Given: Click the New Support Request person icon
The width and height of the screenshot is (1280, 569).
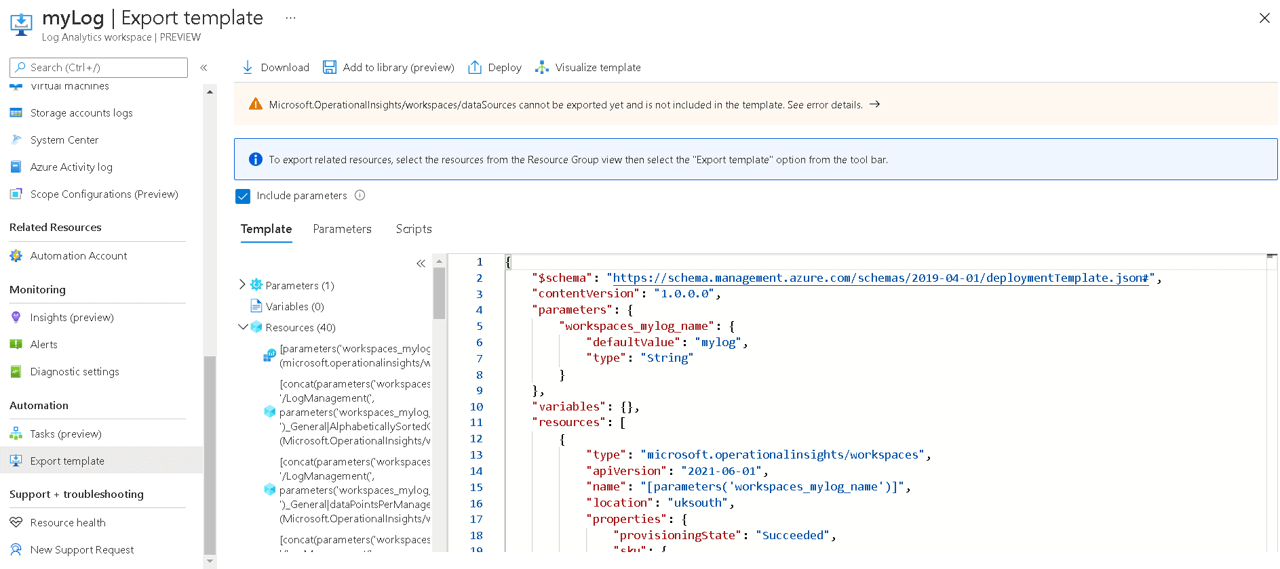Looking at the screenshot, I should click(x=16, y=550).
